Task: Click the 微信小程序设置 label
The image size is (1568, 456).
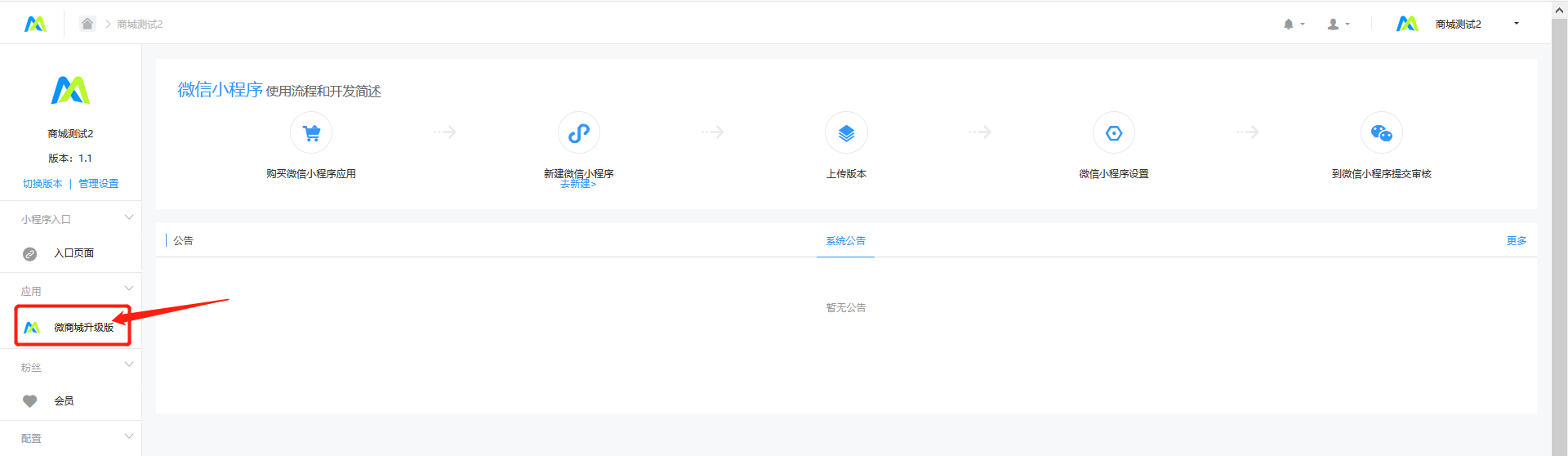Action: 1114,174
